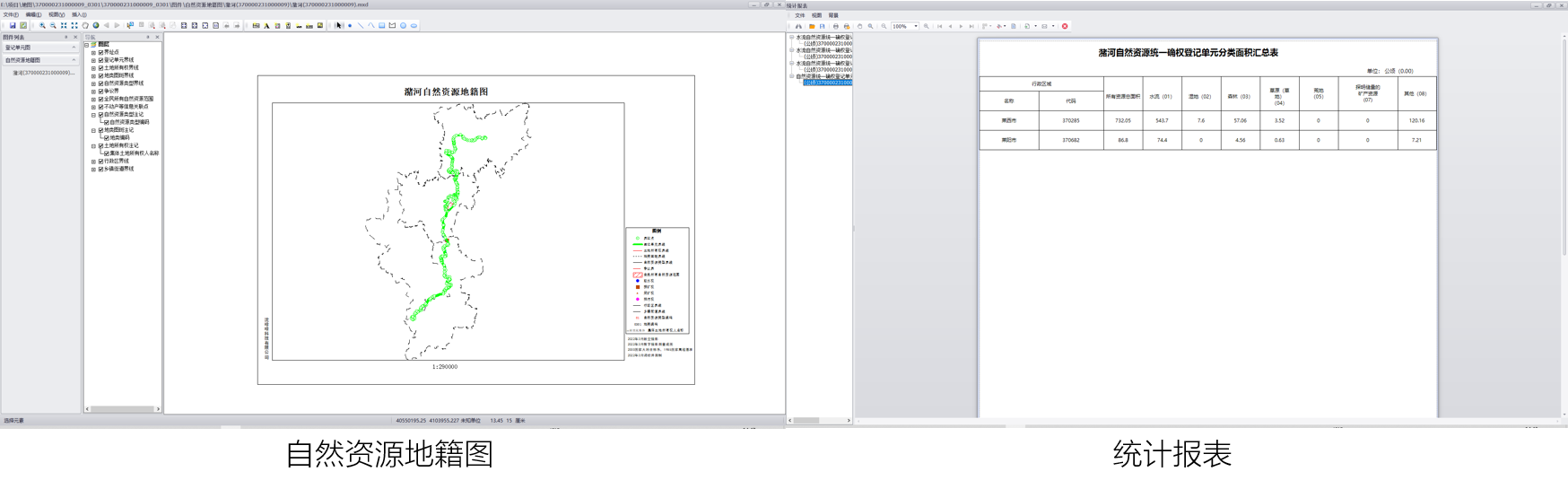Viewport: 1568px width, 489px height.
Task: Click the layer panel horizontal scrollbar
Action: 123,409
